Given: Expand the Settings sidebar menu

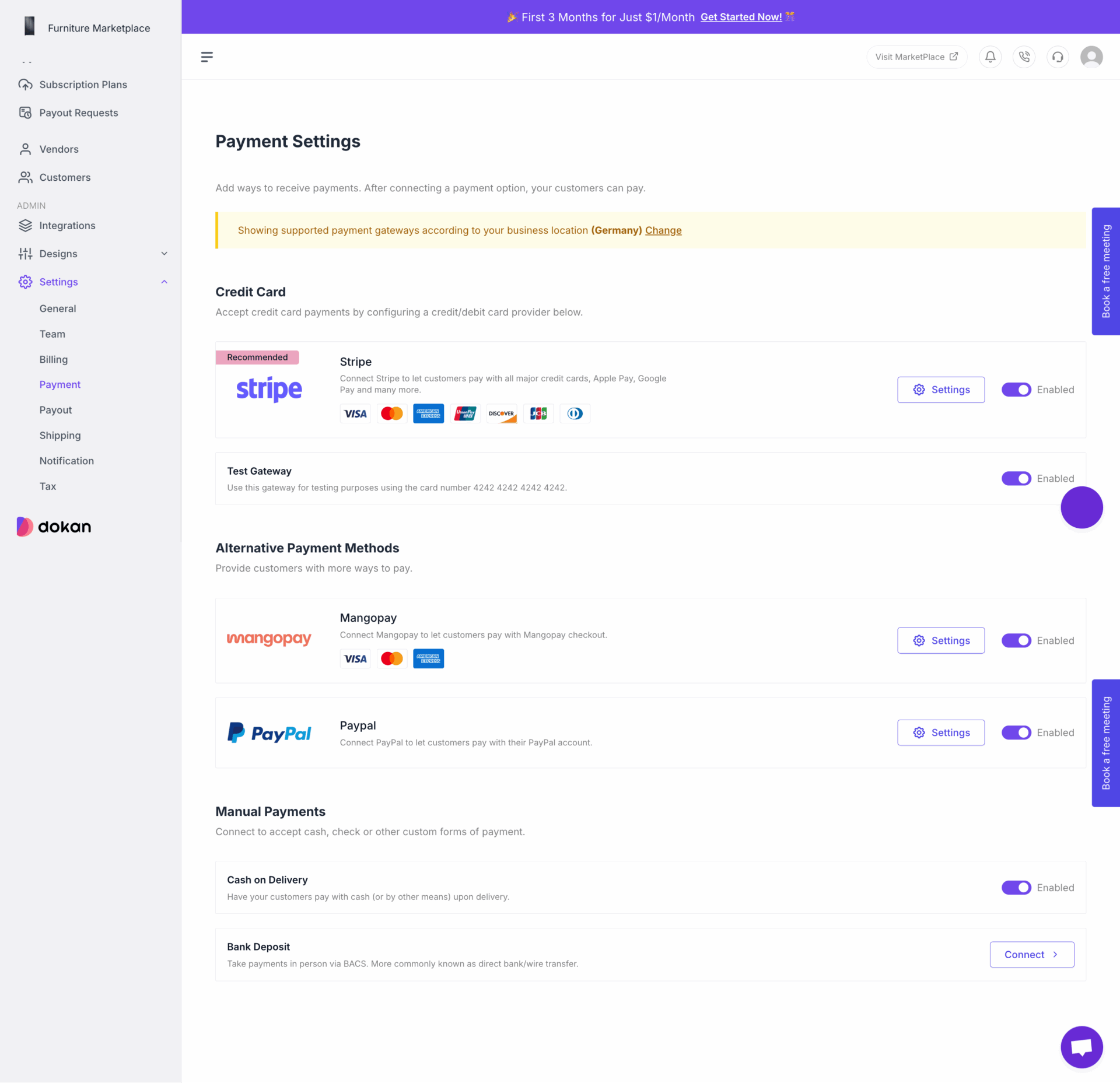Looking at the screenshot, I should click(162, 282).
